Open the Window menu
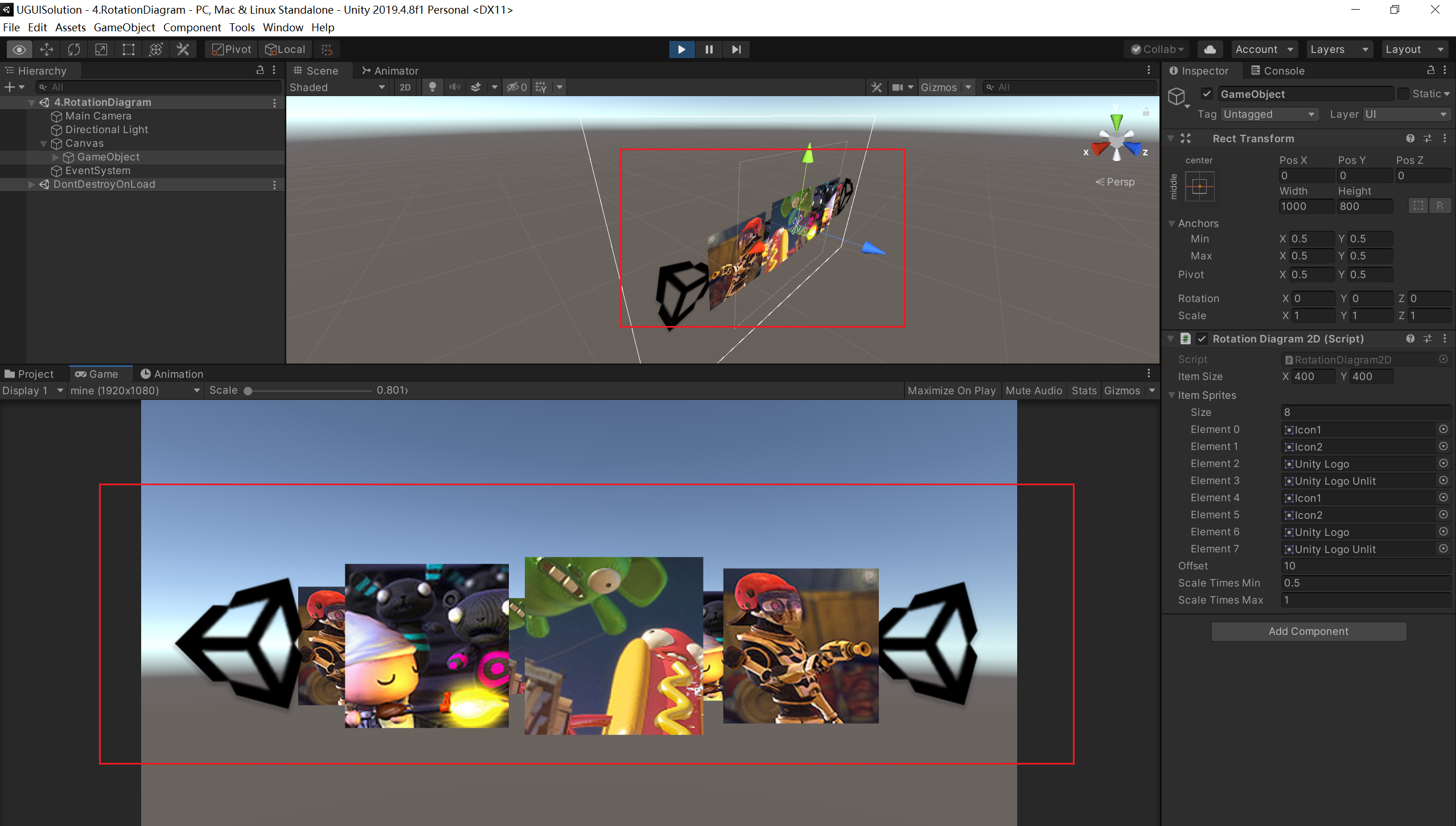This screenshot has width=1456, height=826. 283,27
